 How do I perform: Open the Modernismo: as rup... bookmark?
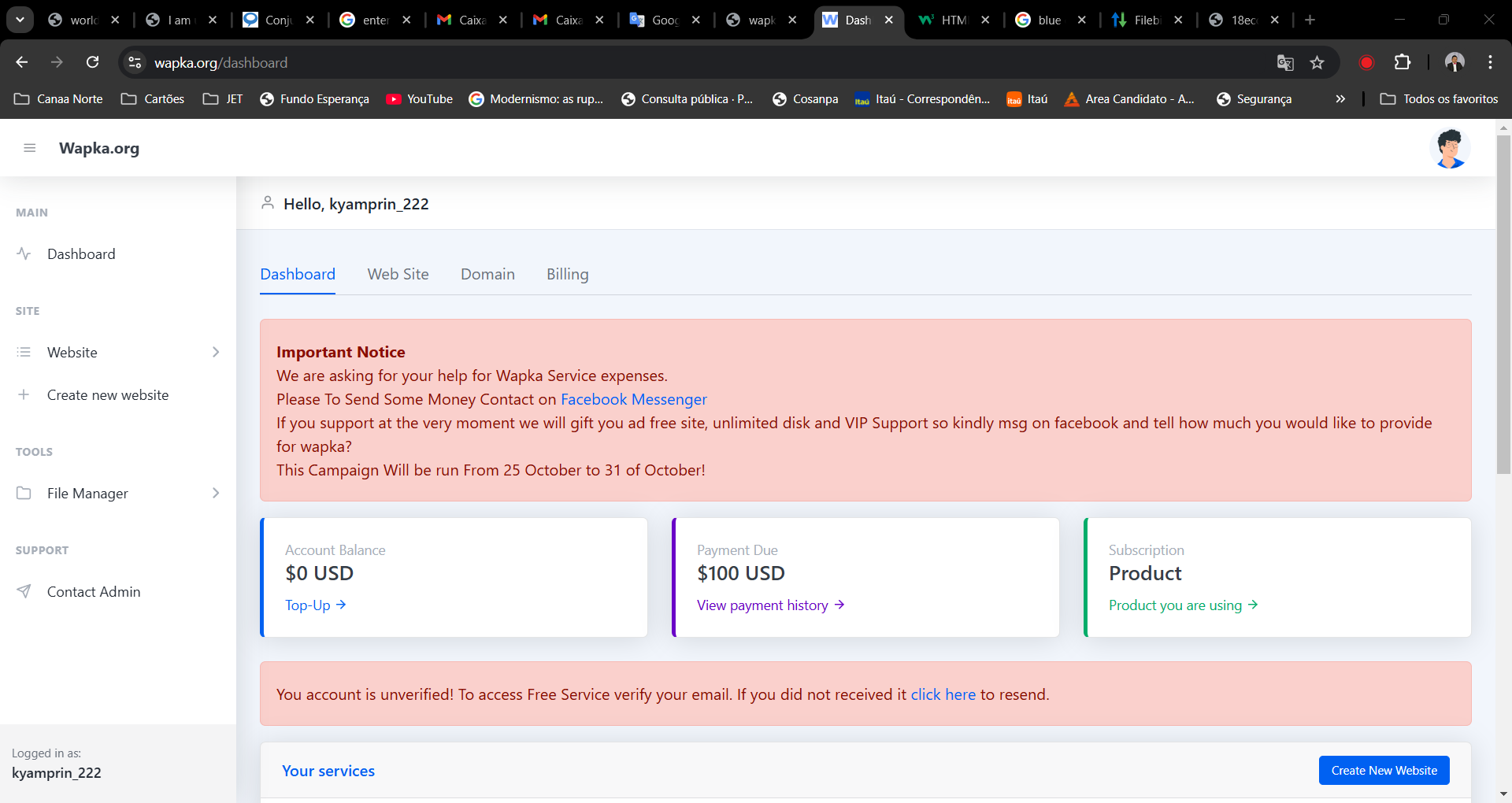pos(535,98)
